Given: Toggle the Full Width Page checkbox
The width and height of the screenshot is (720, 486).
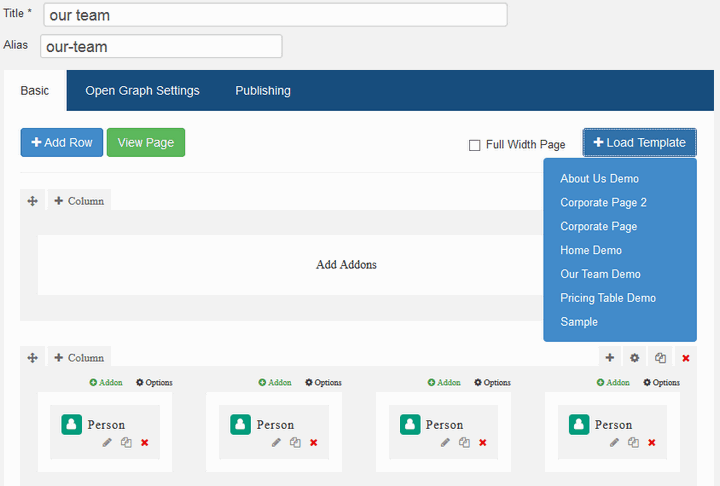Looking at the screenshot, I should click(475, 145).
